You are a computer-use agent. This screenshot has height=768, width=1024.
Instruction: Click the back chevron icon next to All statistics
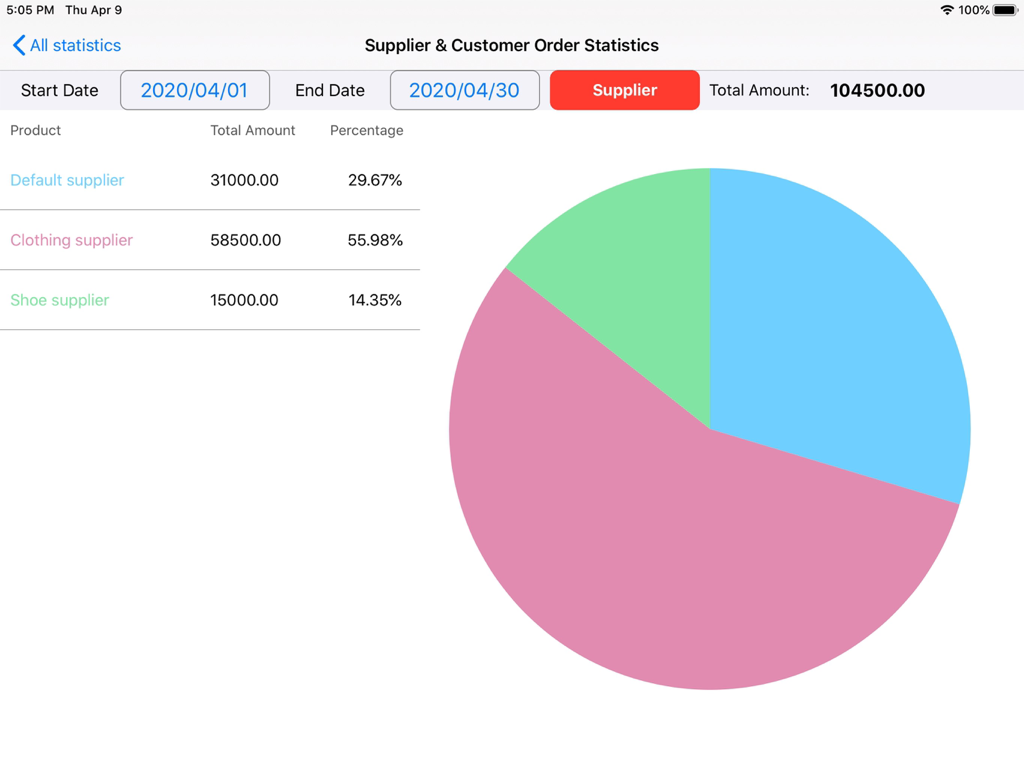tap(17, 45)
